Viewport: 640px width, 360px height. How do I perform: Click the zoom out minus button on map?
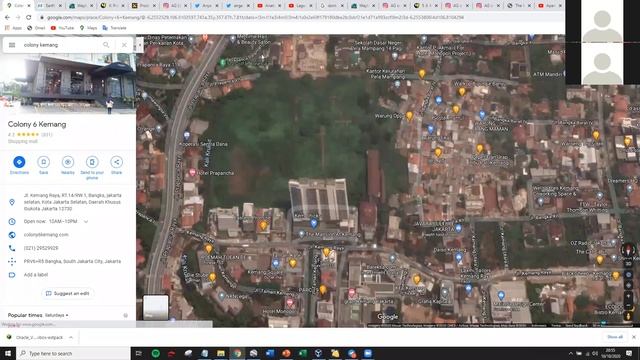pos(629,305)
